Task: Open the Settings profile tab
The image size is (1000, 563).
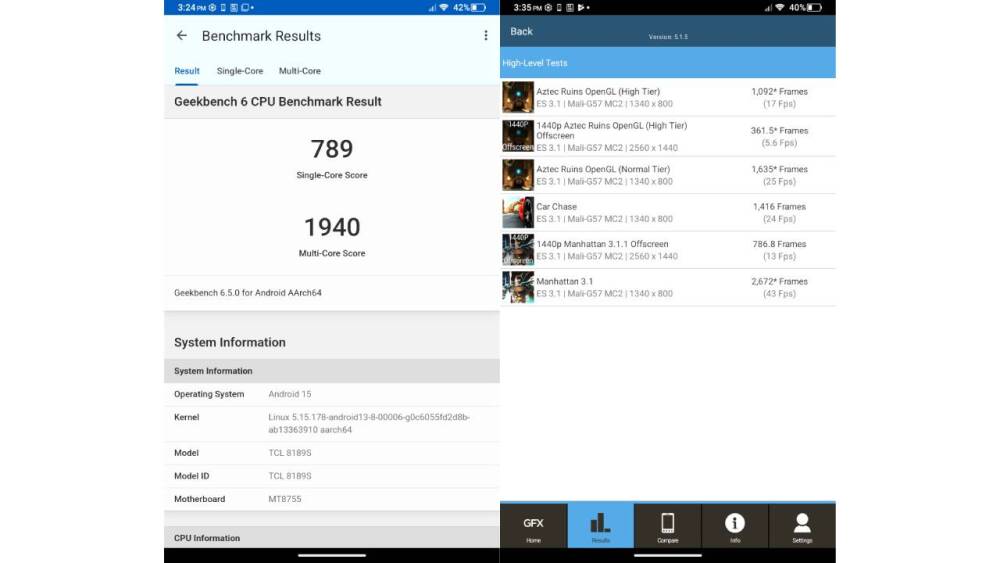Action: pos(802,526)
